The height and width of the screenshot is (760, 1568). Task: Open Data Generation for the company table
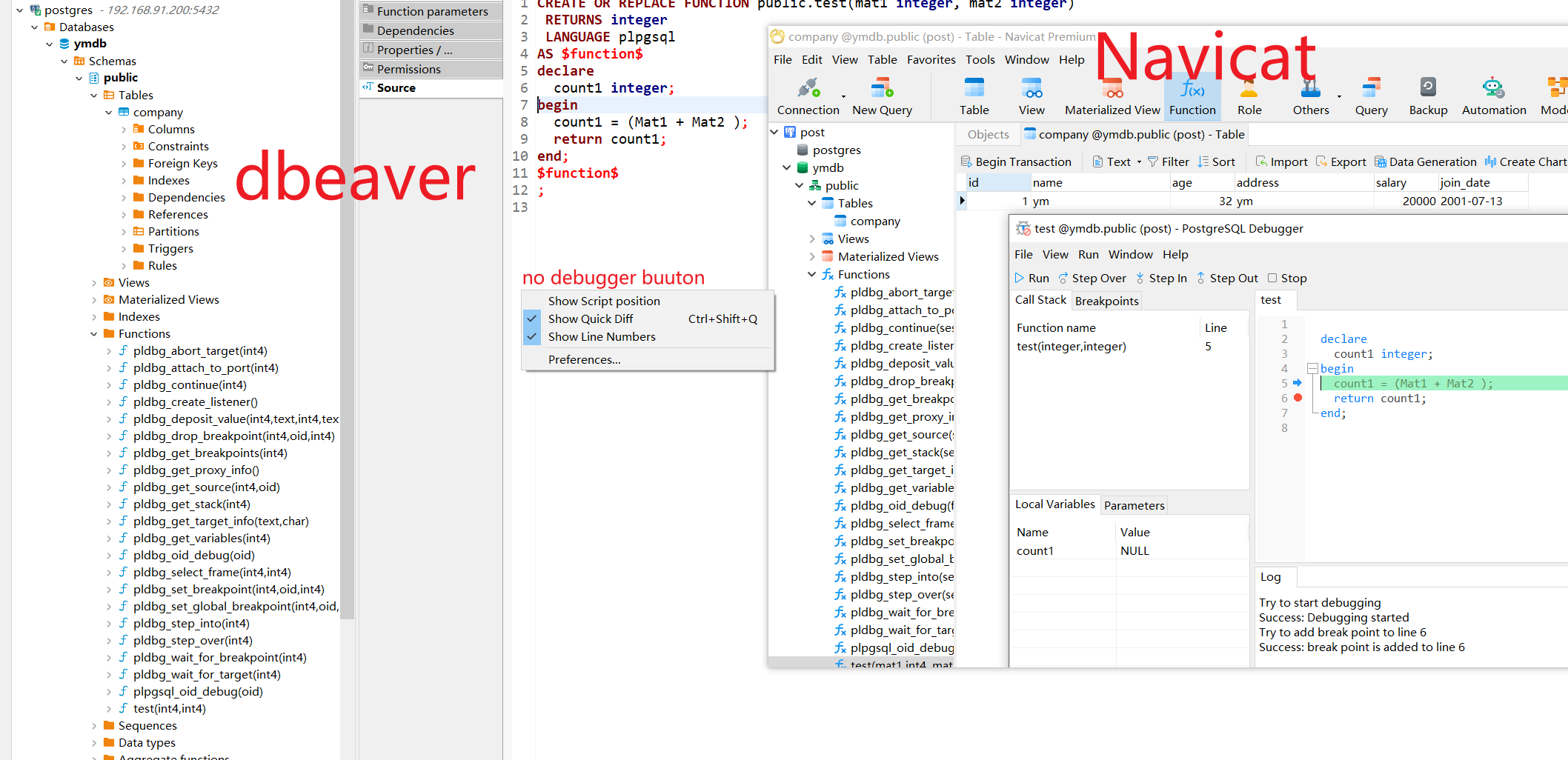pos(1426,161)
